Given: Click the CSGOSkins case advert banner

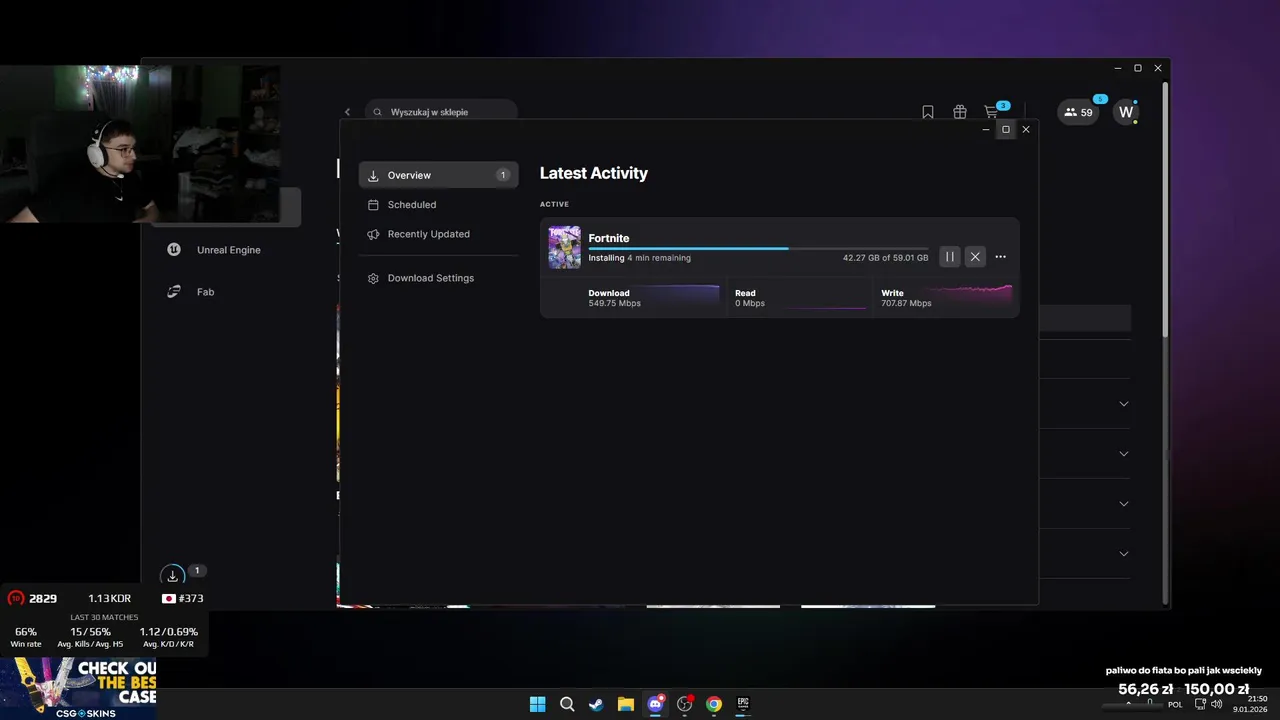Looking at the screenshot, I should [78, 689].
